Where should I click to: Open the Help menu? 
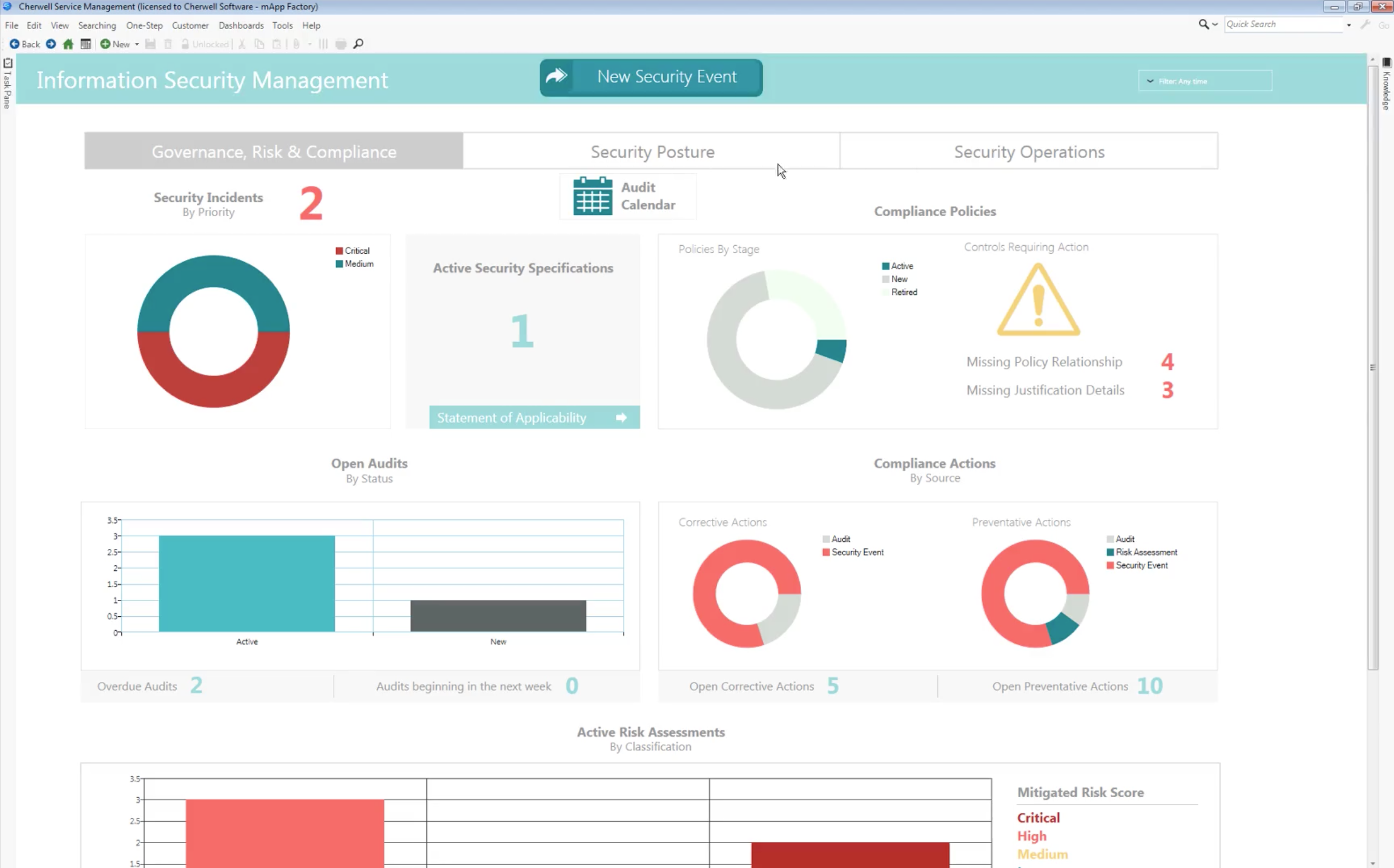311,25
